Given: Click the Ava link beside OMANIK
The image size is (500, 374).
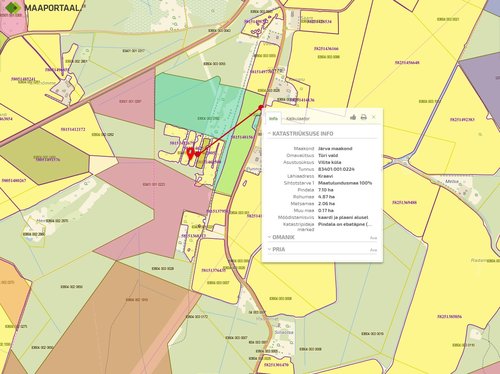Looking at the screenshot, I should click(373, 238).
